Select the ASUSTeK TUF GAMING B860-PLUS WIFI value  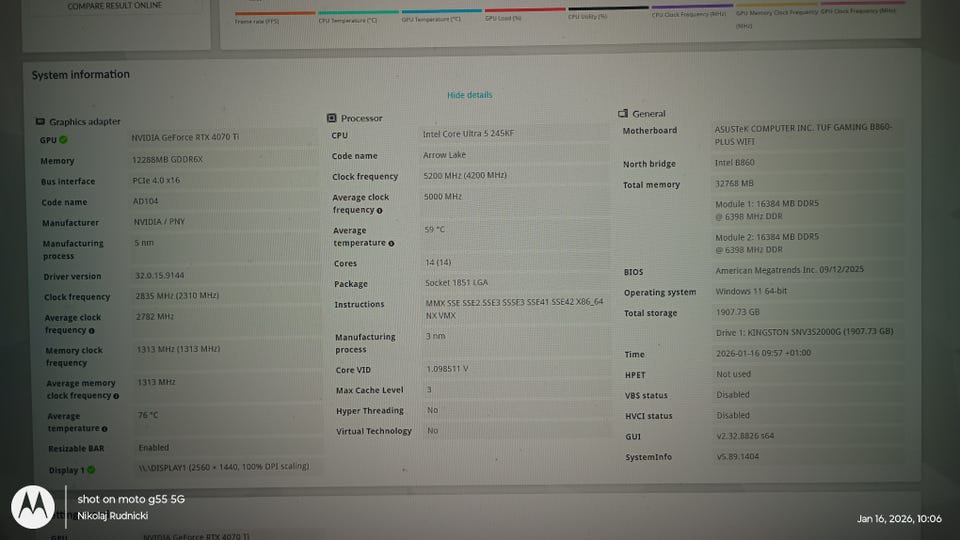click(x=803, y=134)
